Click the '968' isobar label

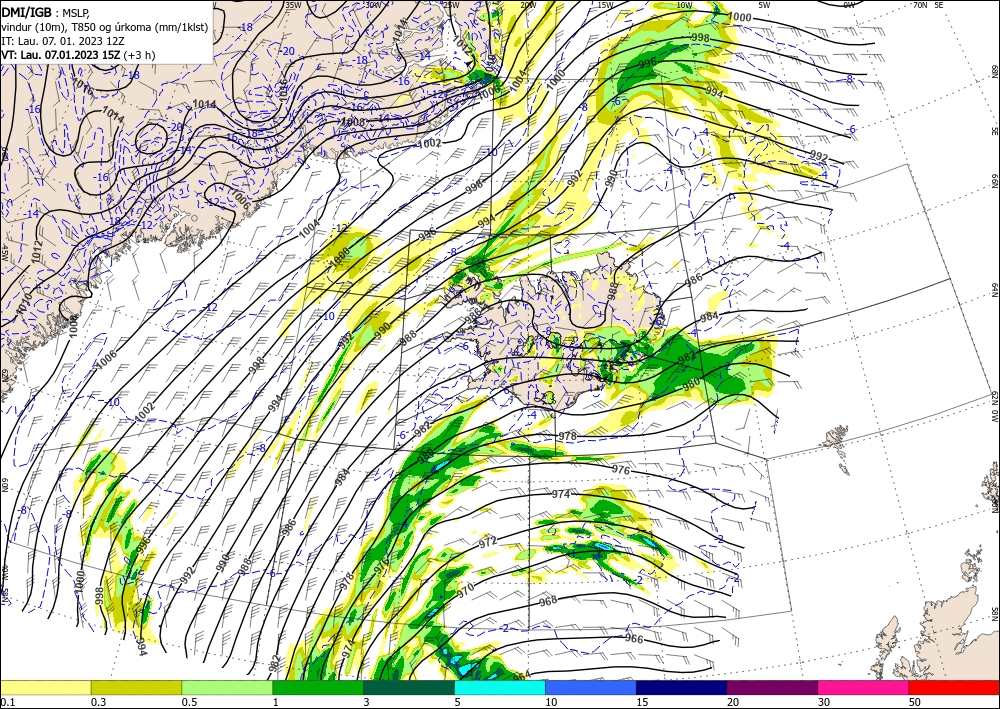point(548,601)
